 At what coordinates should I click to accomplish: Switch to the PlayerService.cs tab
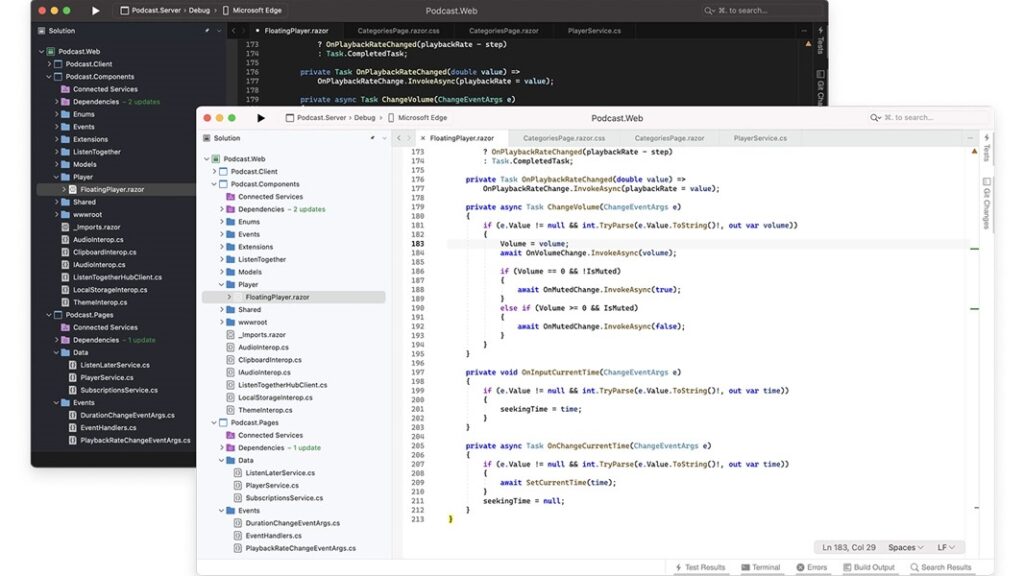[x=757, y=137]
